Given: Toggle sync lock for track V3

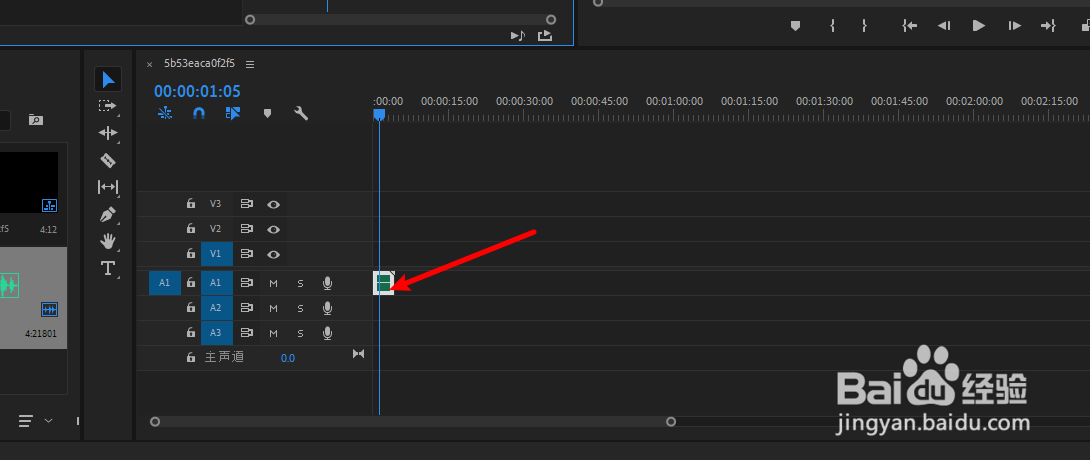Looking at the screenshot, I should click(x=246, y=204).
